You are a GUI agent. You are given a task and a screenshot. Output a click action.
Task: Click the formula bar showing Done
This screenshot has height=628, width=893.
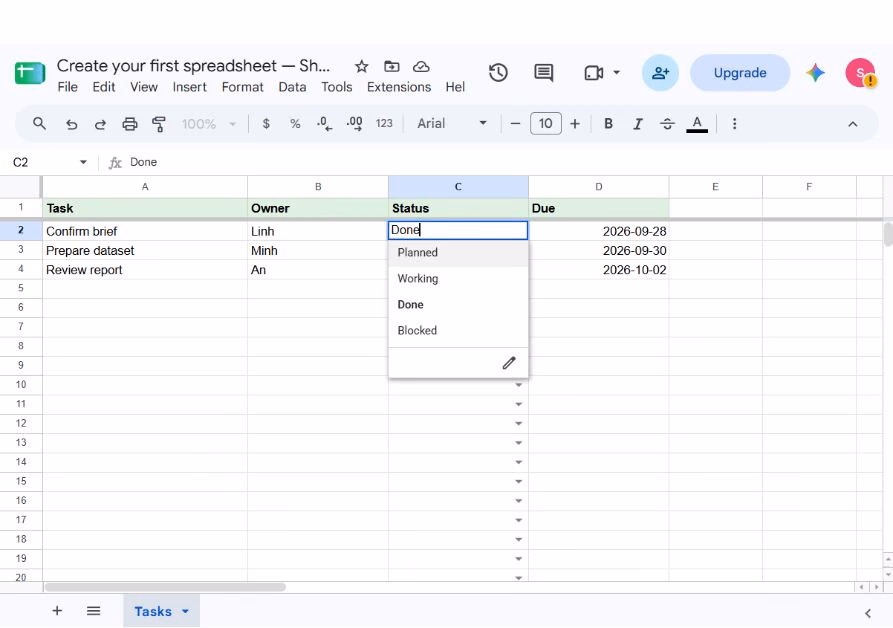pyautogui.click(x=507, y=162)
